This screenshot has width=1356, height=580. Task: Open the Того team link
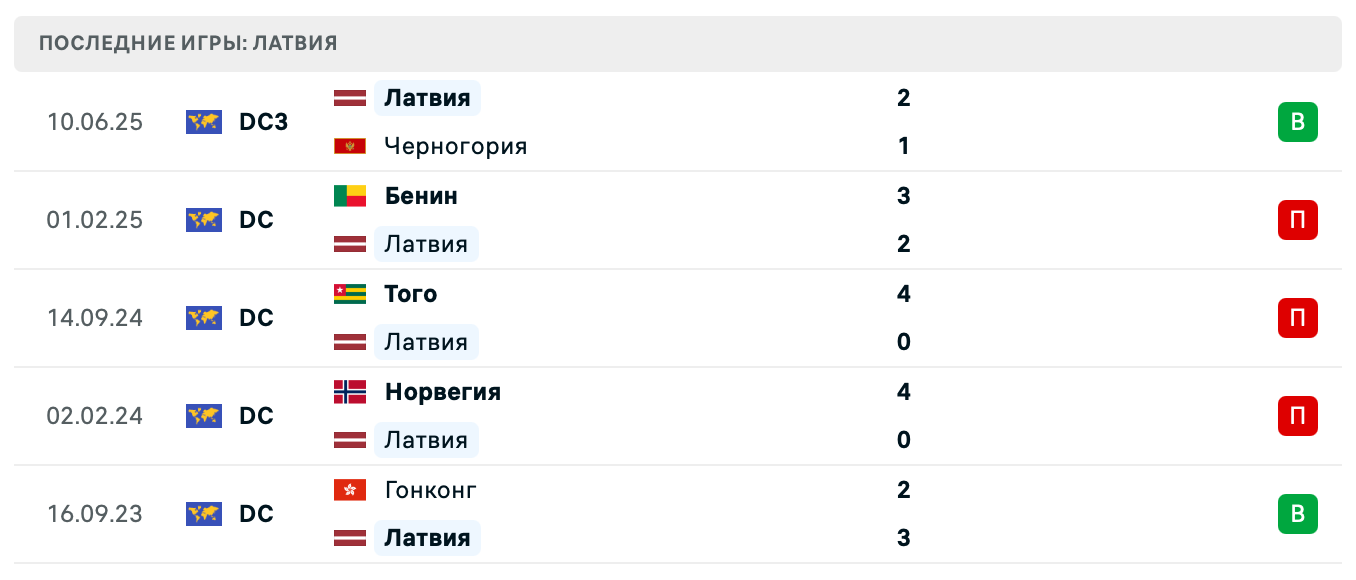[x=411, y=294]
